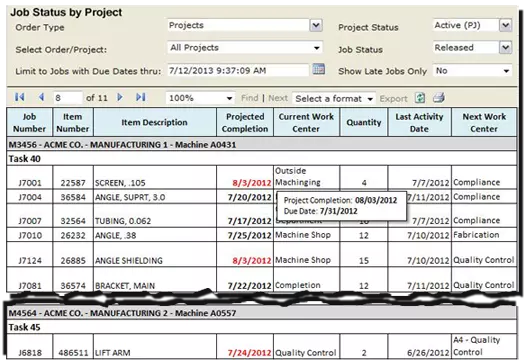The width and height of the screenshot is (526, 360).
Task: Click red date 8/3/2012 for ANGLE SHIELDING
Action: pyautogui.click(x=252, y=261)
